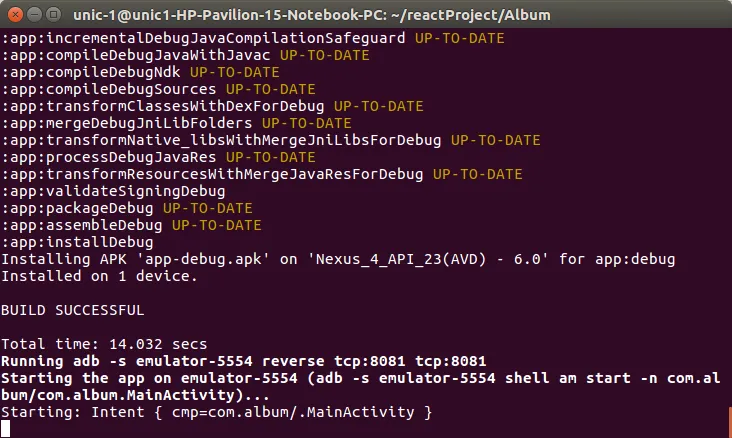
Task: Click the ':app:processDebugJavaRes' text
Action: [x=109, y=157]
